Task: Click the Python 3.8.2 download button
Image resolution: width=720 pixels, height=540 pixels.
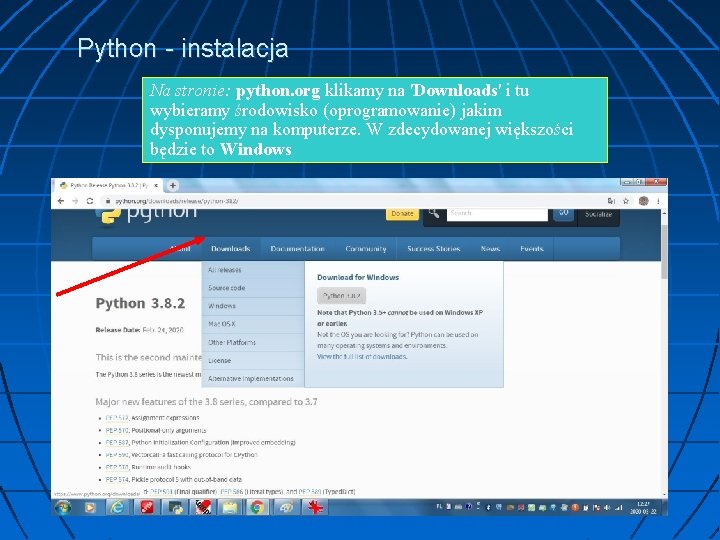Action: pos(341,296)
